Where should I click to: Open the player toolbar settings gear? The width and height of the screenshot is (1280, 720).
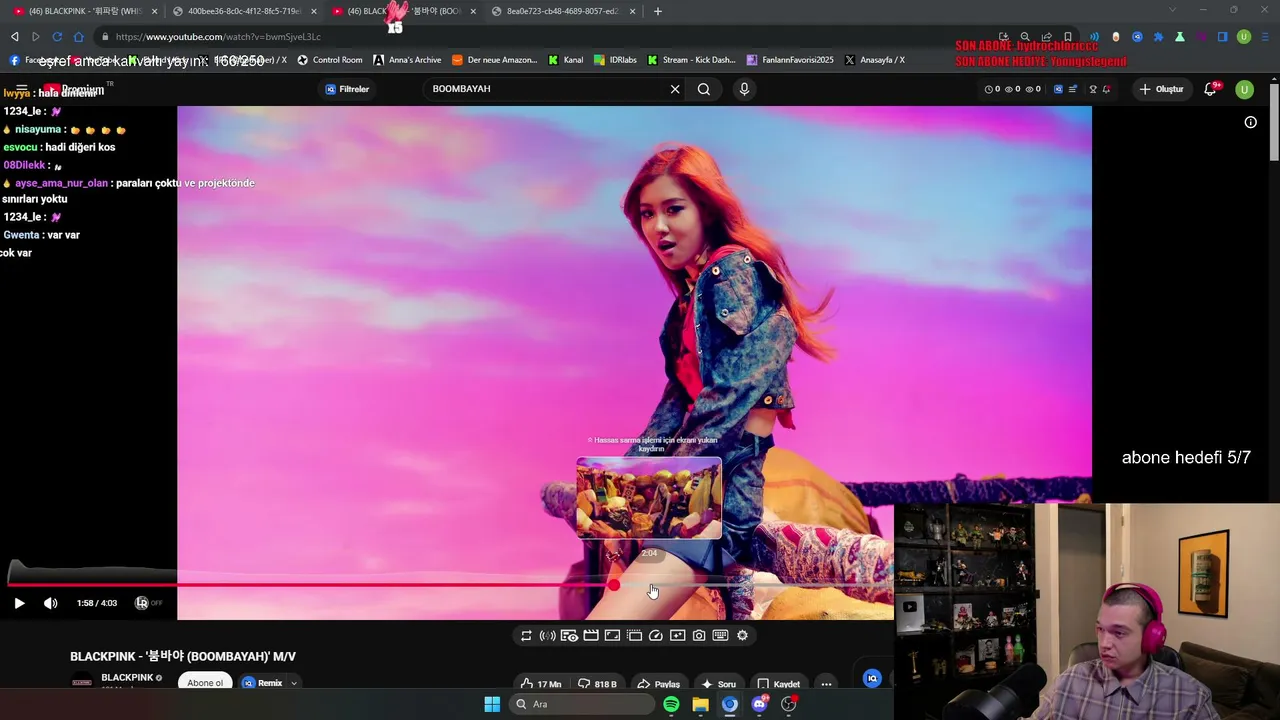pos(742,635)
